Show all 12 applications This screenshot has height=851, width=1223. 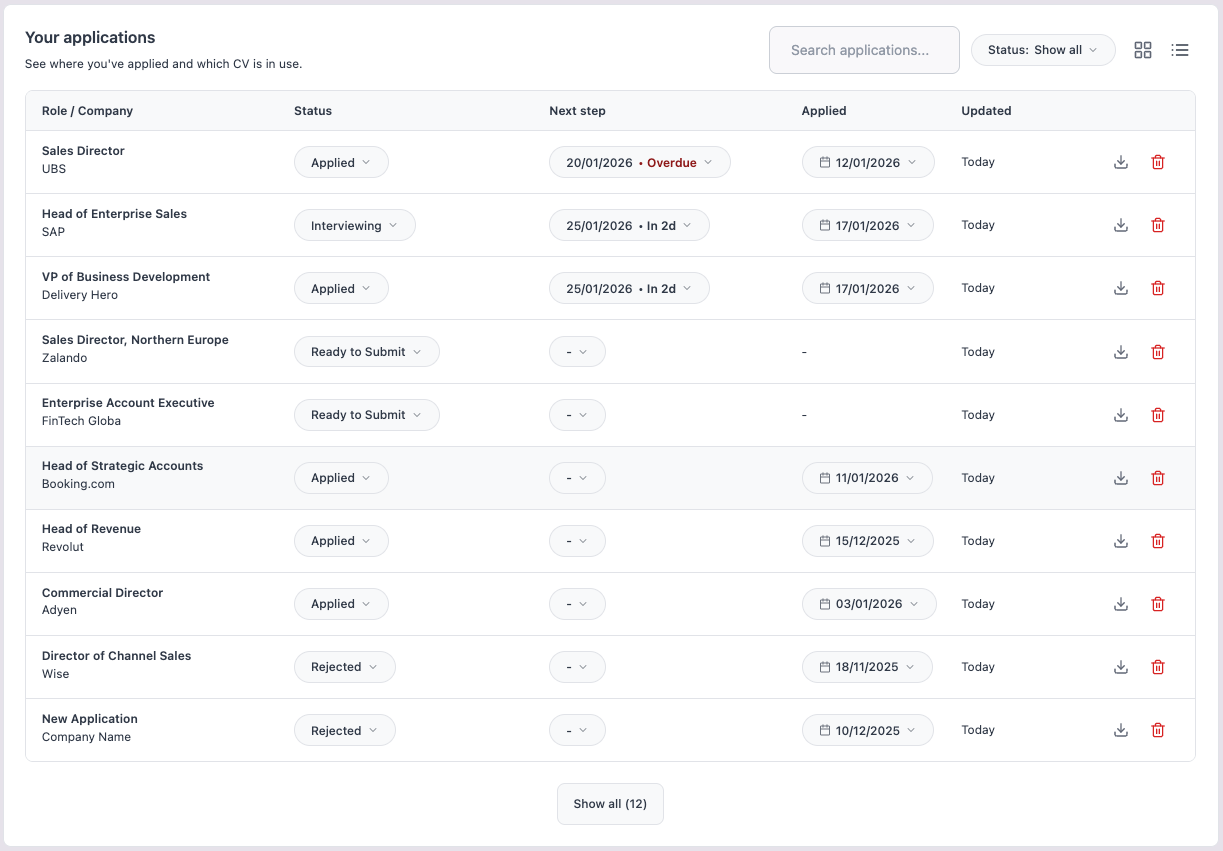point(610,803)
